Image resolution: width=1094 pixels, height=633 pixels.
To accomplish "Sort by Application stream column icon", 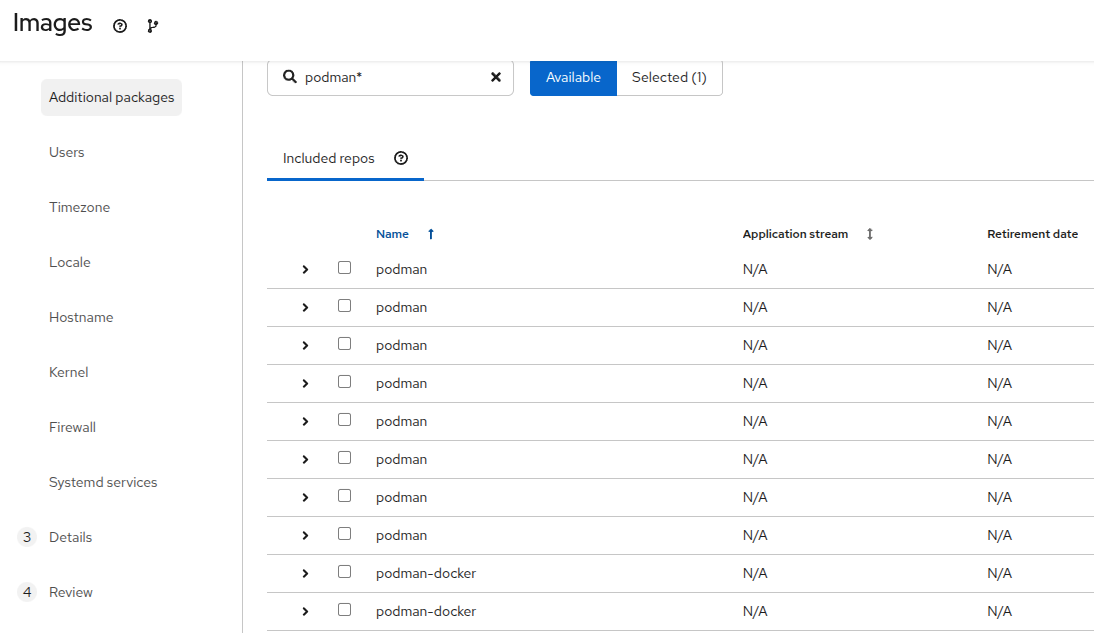I will (x=869, y=234).
